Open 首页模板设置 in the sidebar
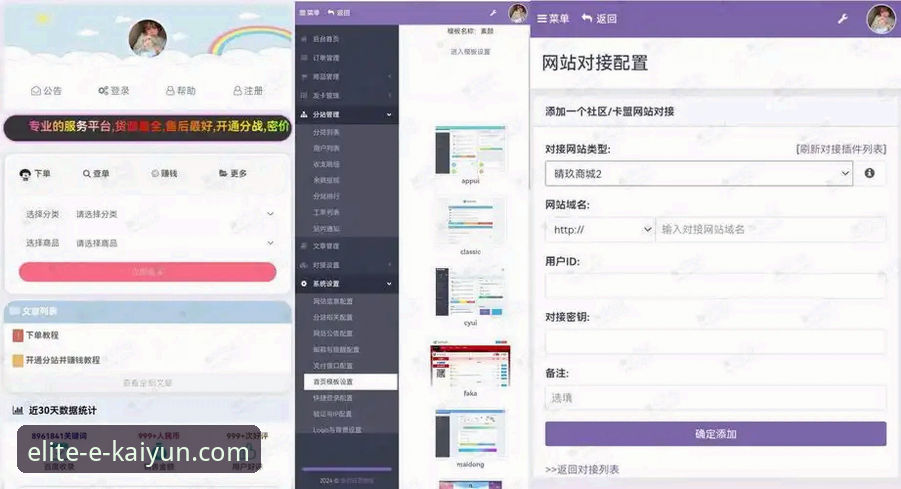901x489 pixels. click(x=351, y=382)
